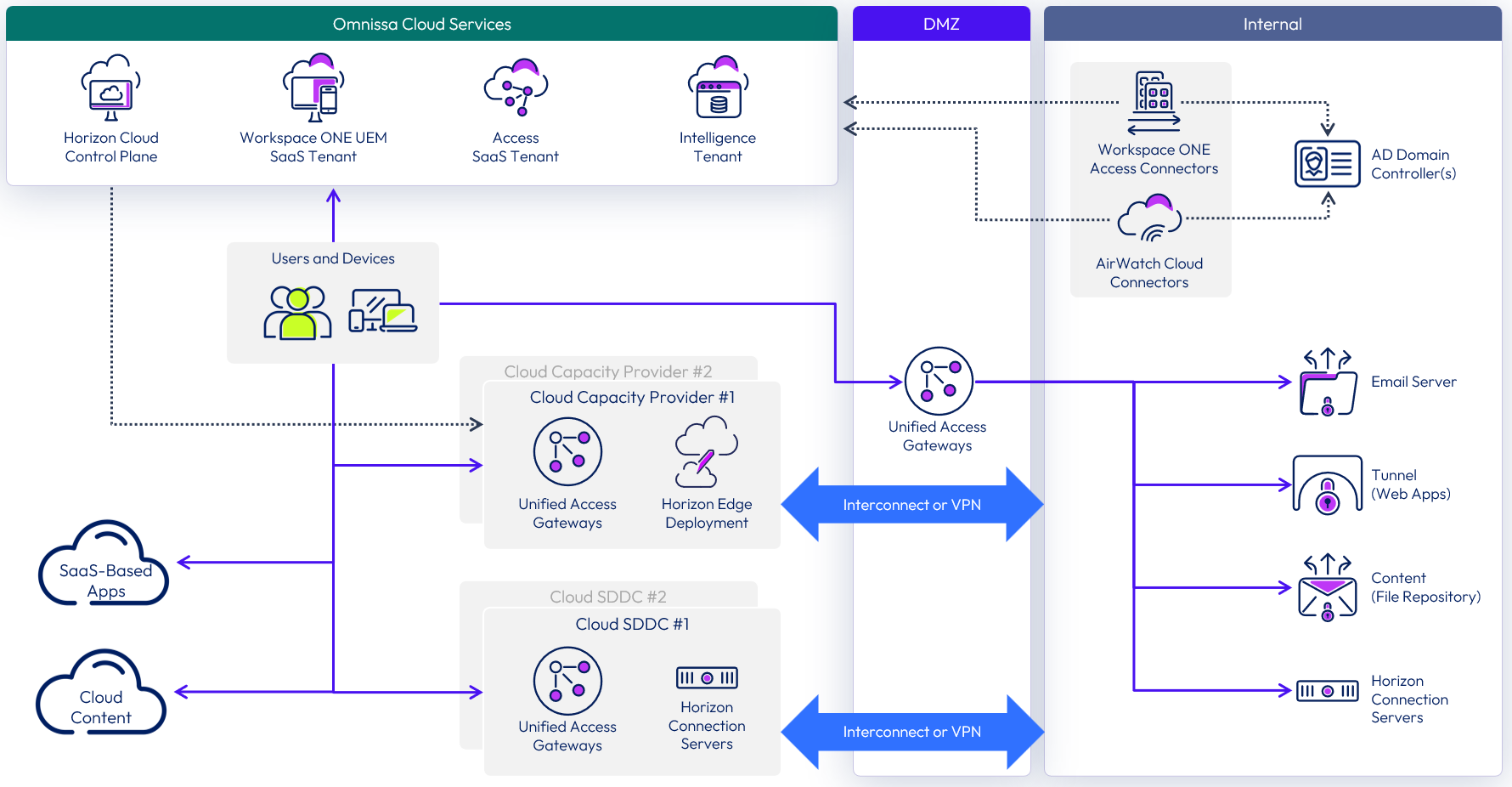
Task: Click the Horizon Connection Servers icon in Internal
Action: (1327, 691)
